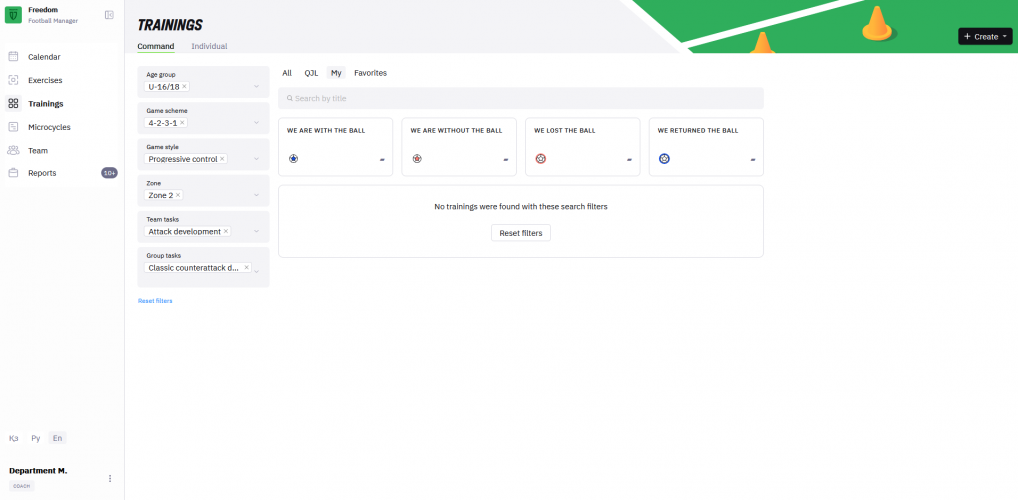
Task: Open Exercises from the sidebar menu
Action: [45, 80]
